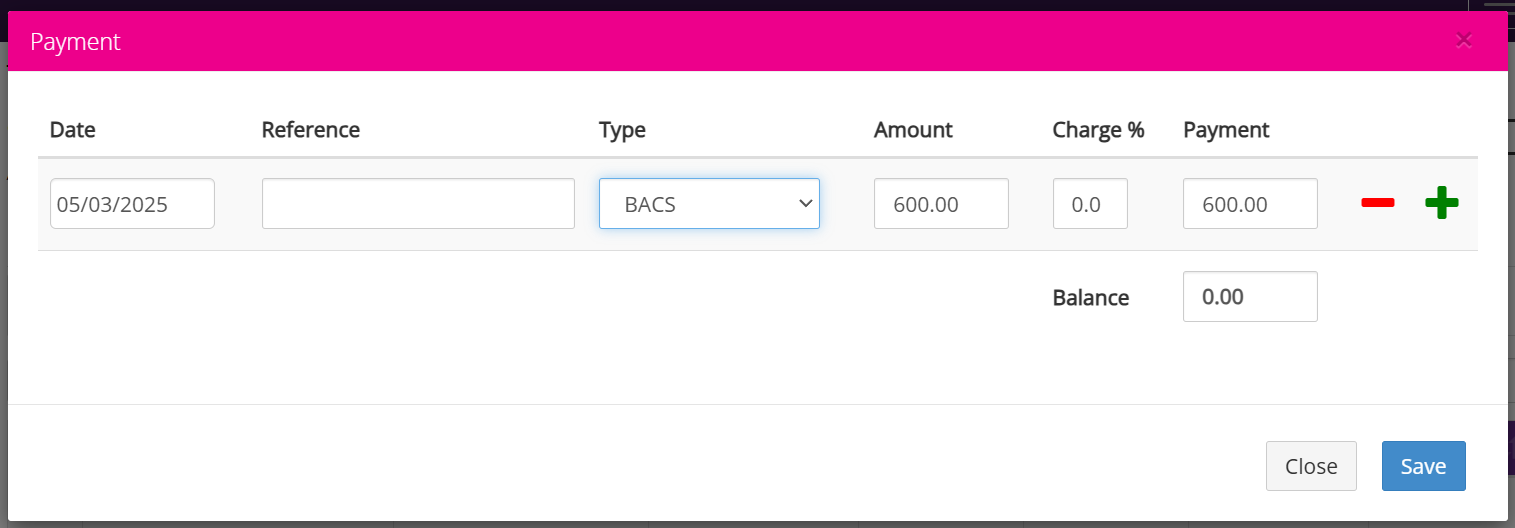This screenshot has width=1515, height=528.
Task: Click the Amount column header label
Action: click(x=913, y=130)
